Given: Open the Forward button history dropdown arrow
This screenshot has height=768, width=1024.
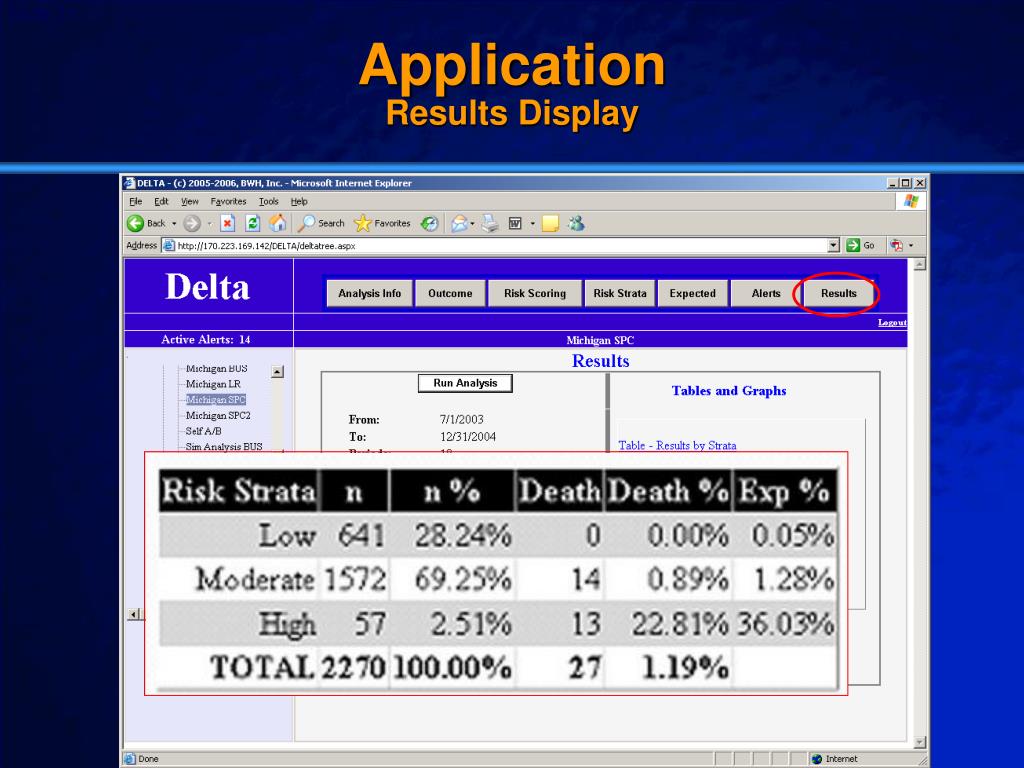Looking at the screenshot, I should (210, 223).
